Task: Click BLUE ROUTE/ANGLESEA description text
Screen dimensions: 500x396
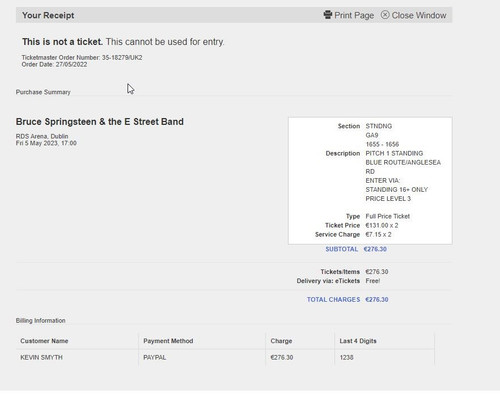Action: coord(403,162)
